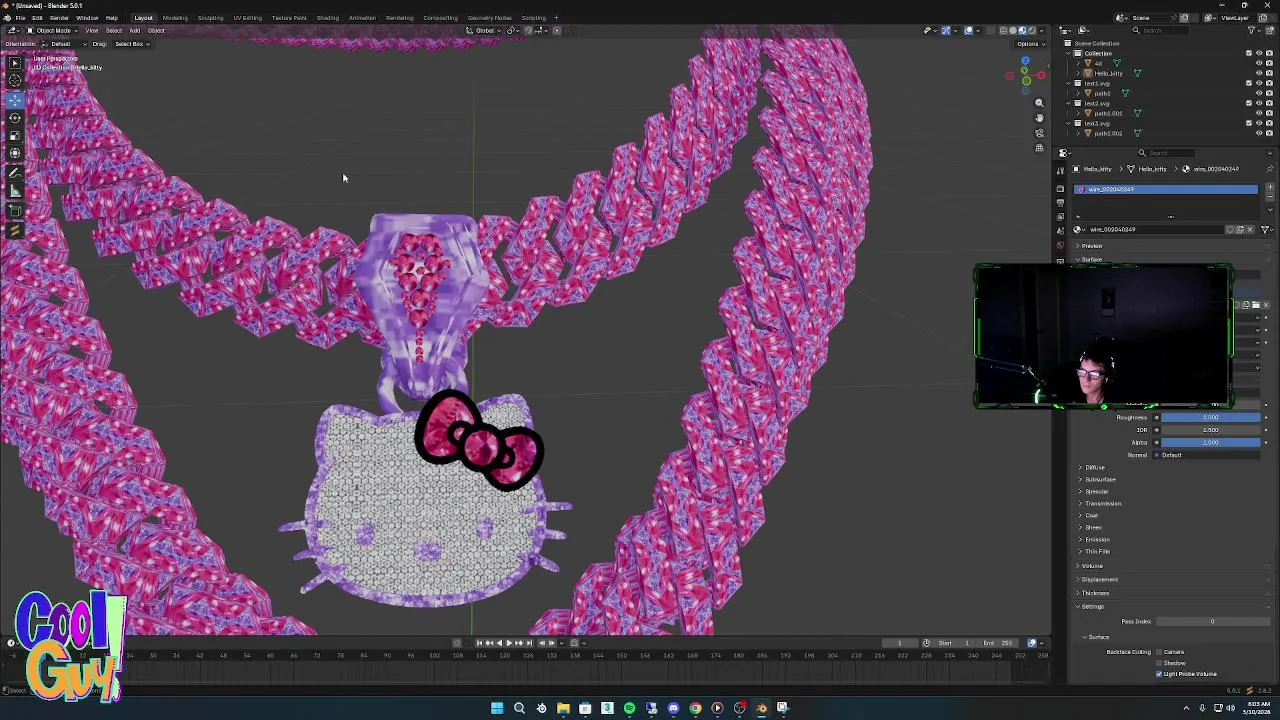
Task: Hide text3.svg collection via its eye icon
Action: click(1259, 123)
